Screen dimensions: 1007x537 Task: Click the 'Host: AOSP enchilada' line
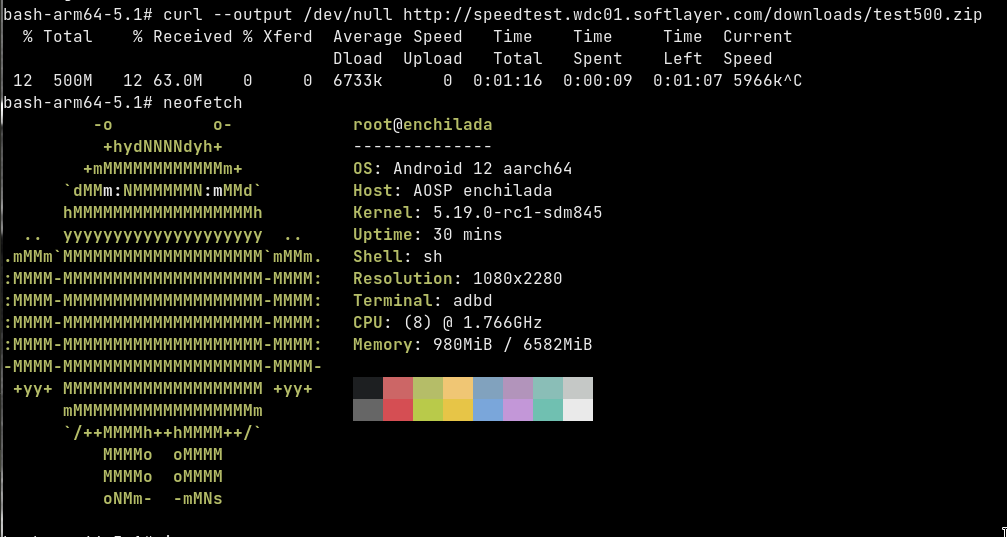tap(453, 191)
